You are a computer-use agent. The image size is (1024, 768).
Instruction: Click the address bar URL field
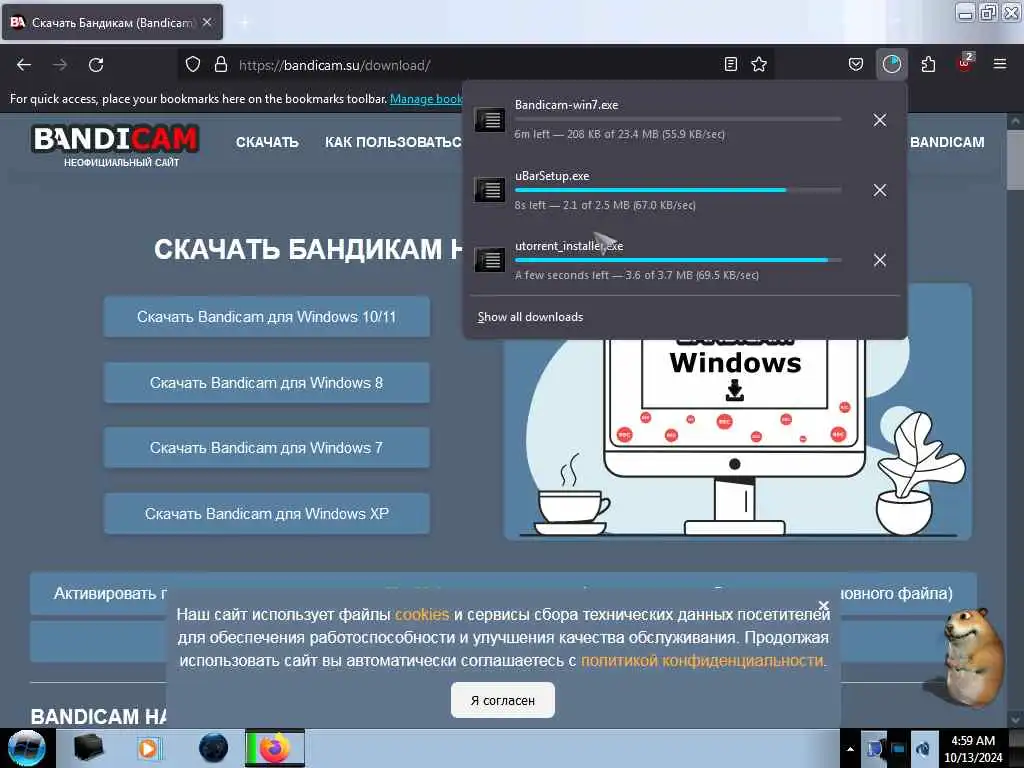(477, 65)
